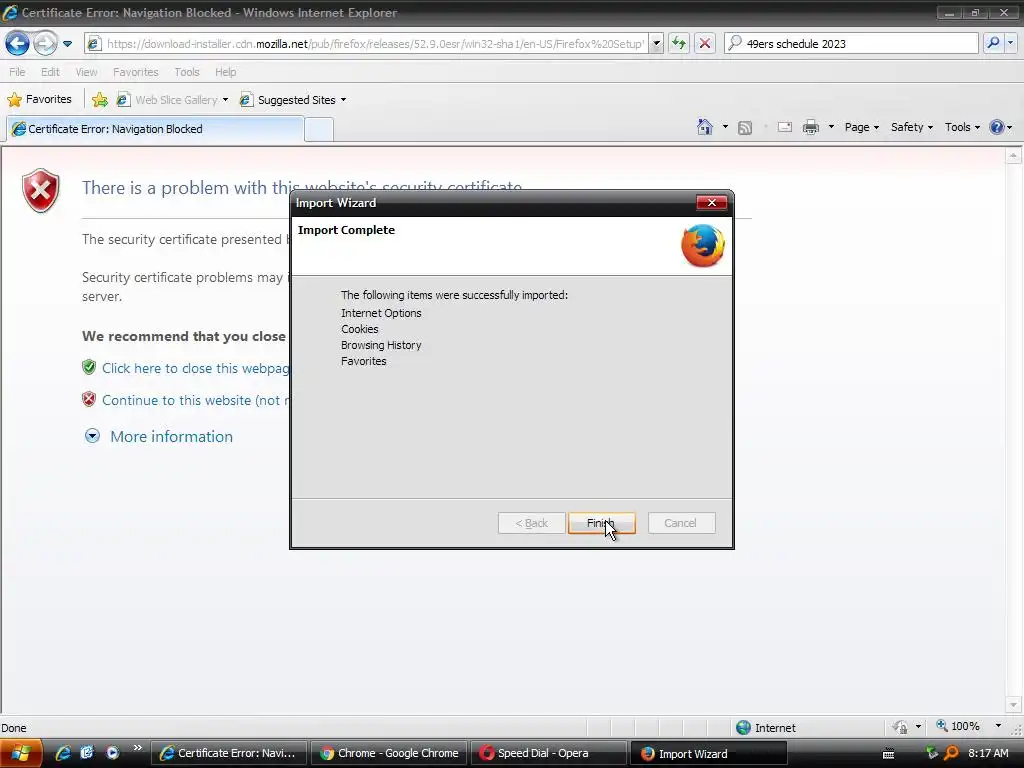This screenshot has width=1024, height=768.
Task: Click the Refresh page icon
Action: [x=679, y=44]
